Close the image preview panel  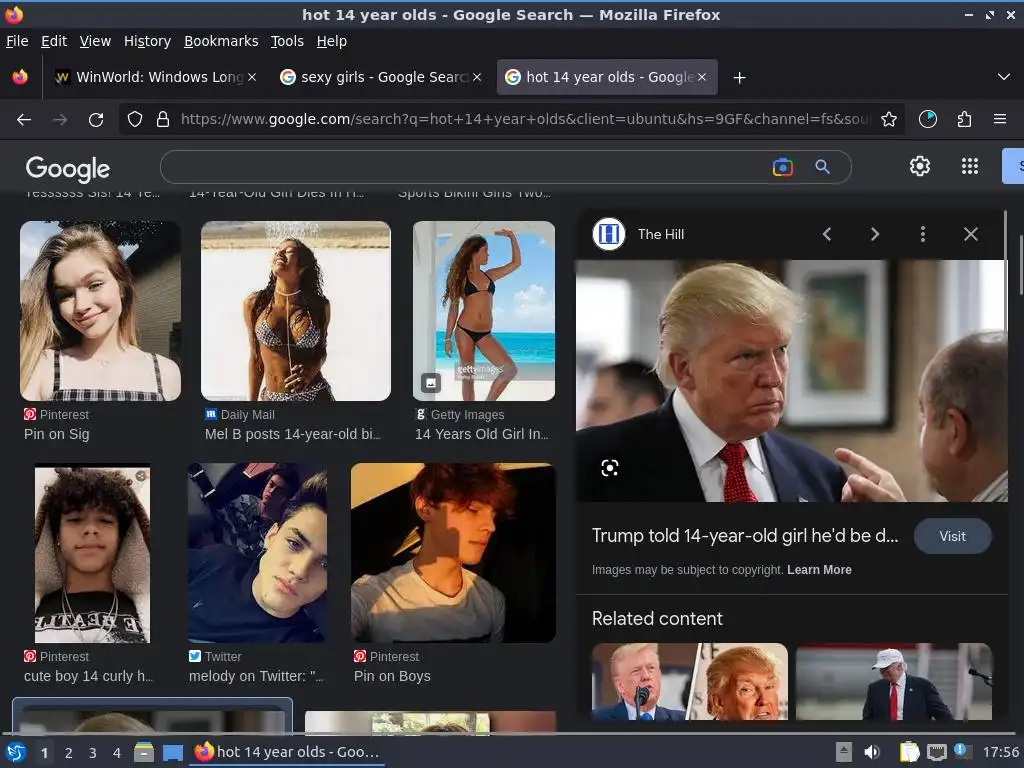[x=970, y=234]
